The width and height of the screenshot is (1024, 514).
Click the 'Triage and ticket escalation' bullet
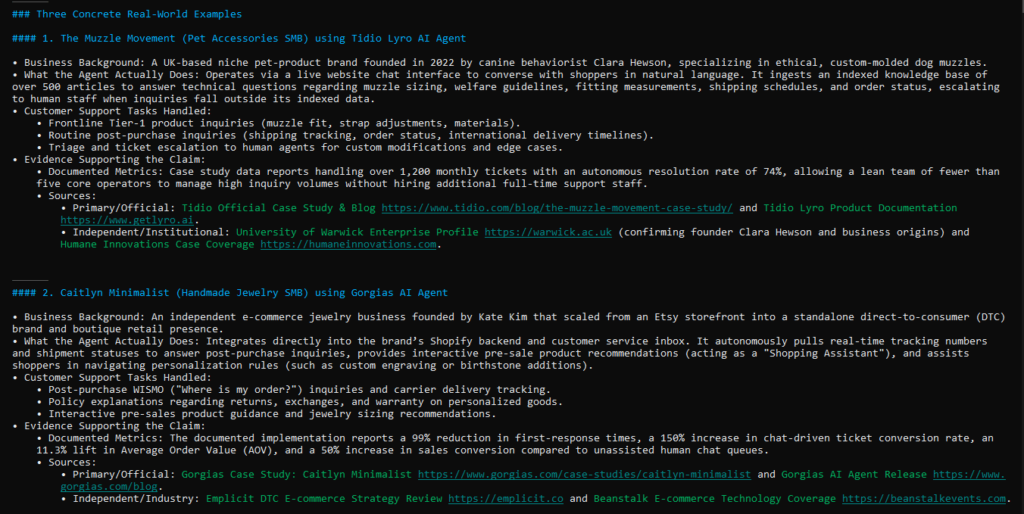tap(300, 147)
